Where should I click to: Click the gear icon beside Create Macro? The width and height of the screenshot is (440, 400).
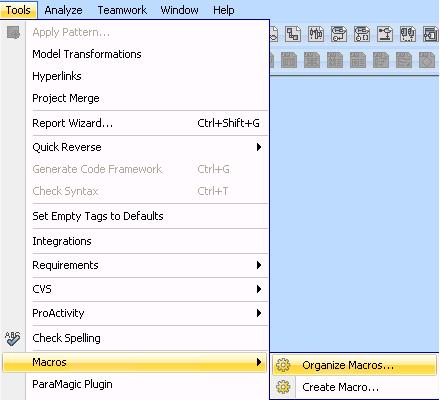pyautogui.click(x=283, y=387)
